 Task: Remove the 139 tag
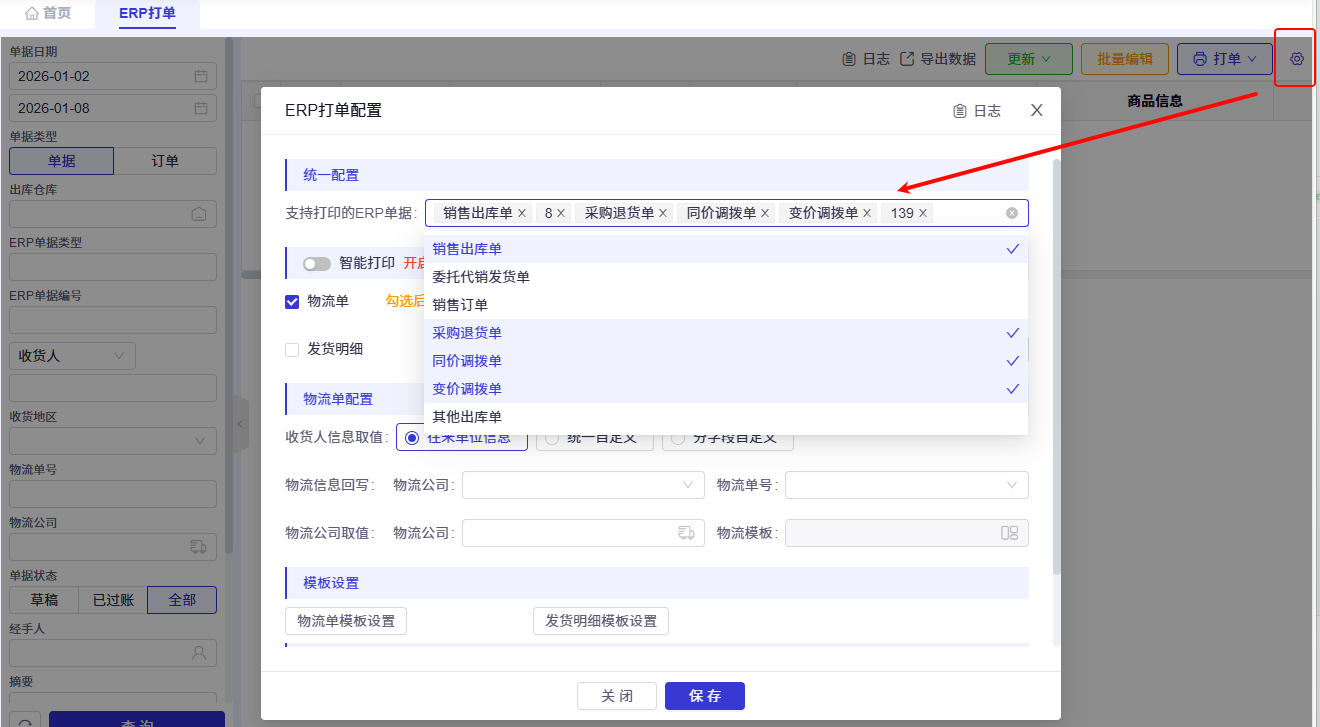[923, 213]
